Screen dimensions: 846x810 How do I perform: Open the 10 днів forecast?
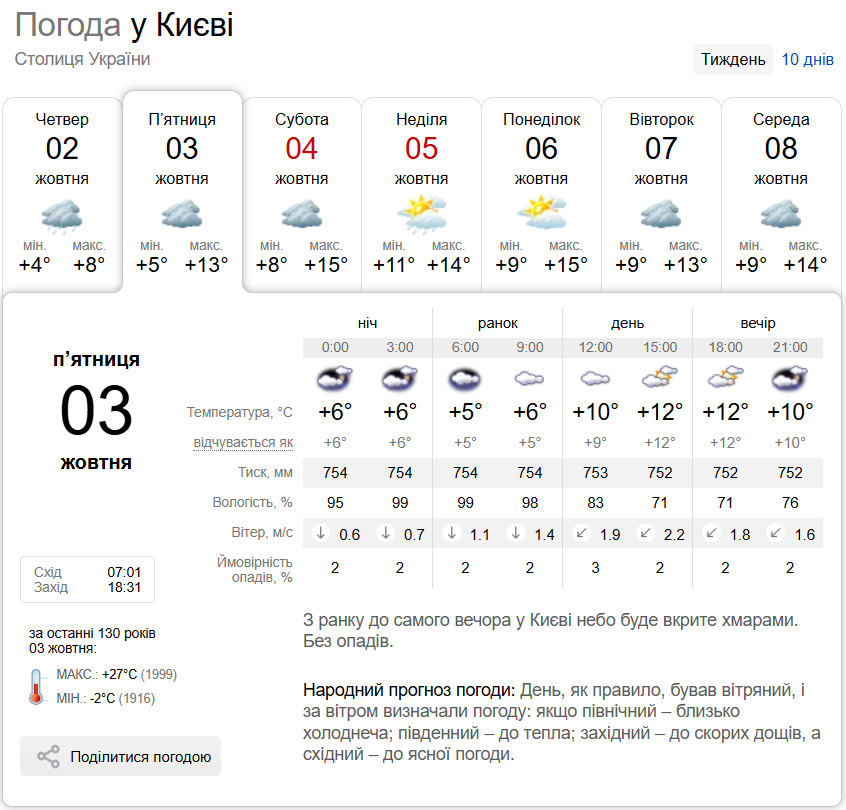pos(807,59)
